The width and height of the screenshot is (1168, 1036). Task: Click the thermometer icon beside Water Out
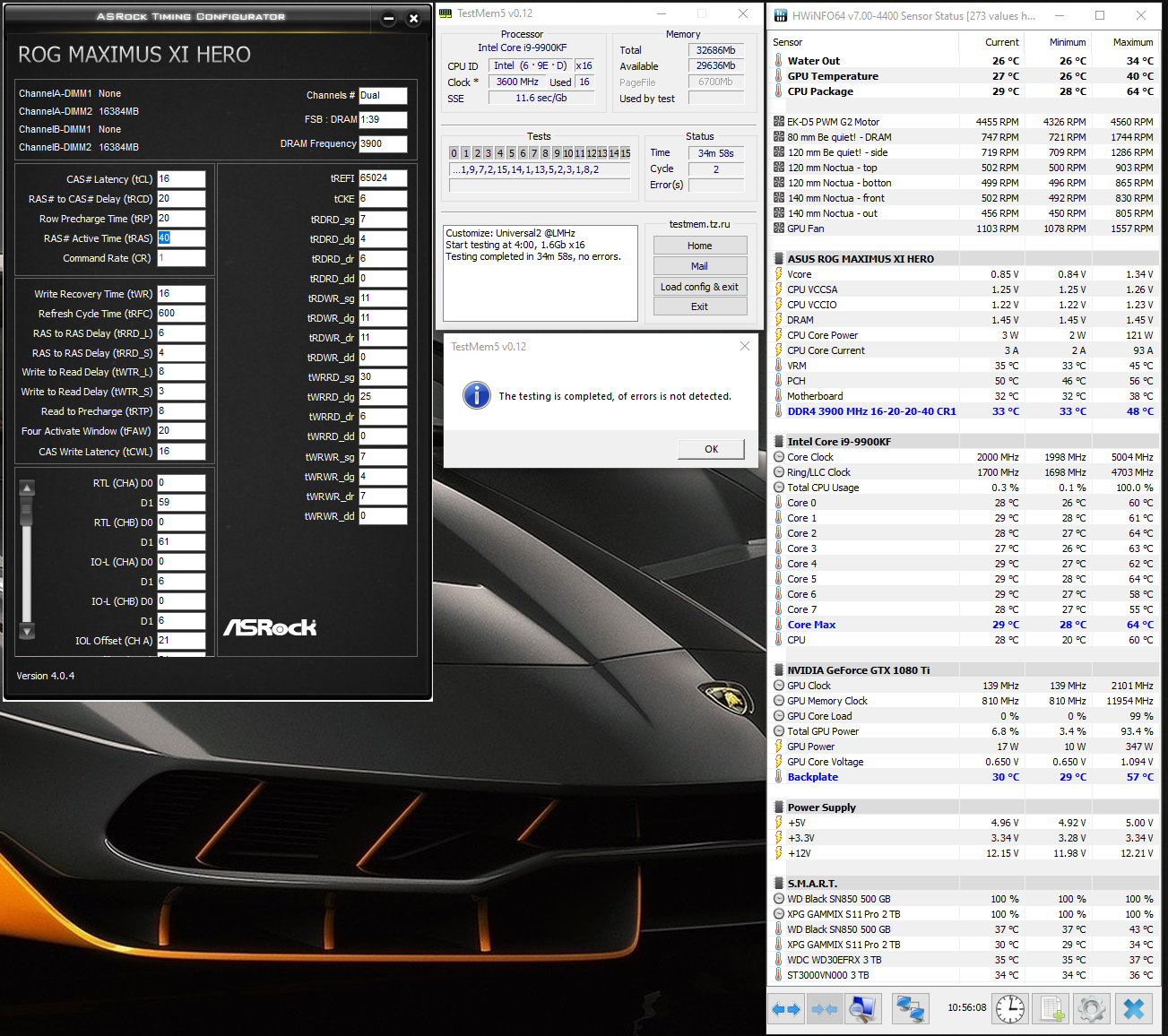[779, 61]
